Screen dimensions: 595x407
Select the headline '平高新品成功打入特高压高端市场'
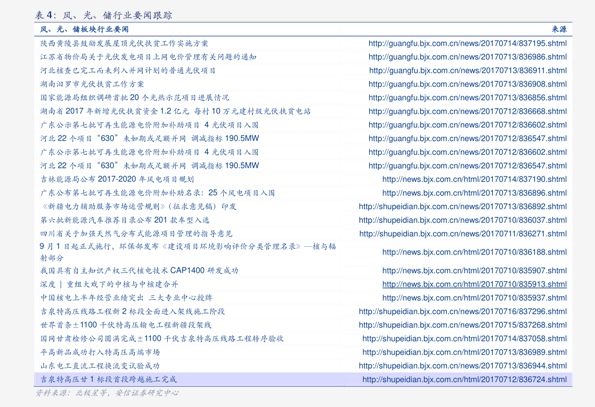coord(100,352)
